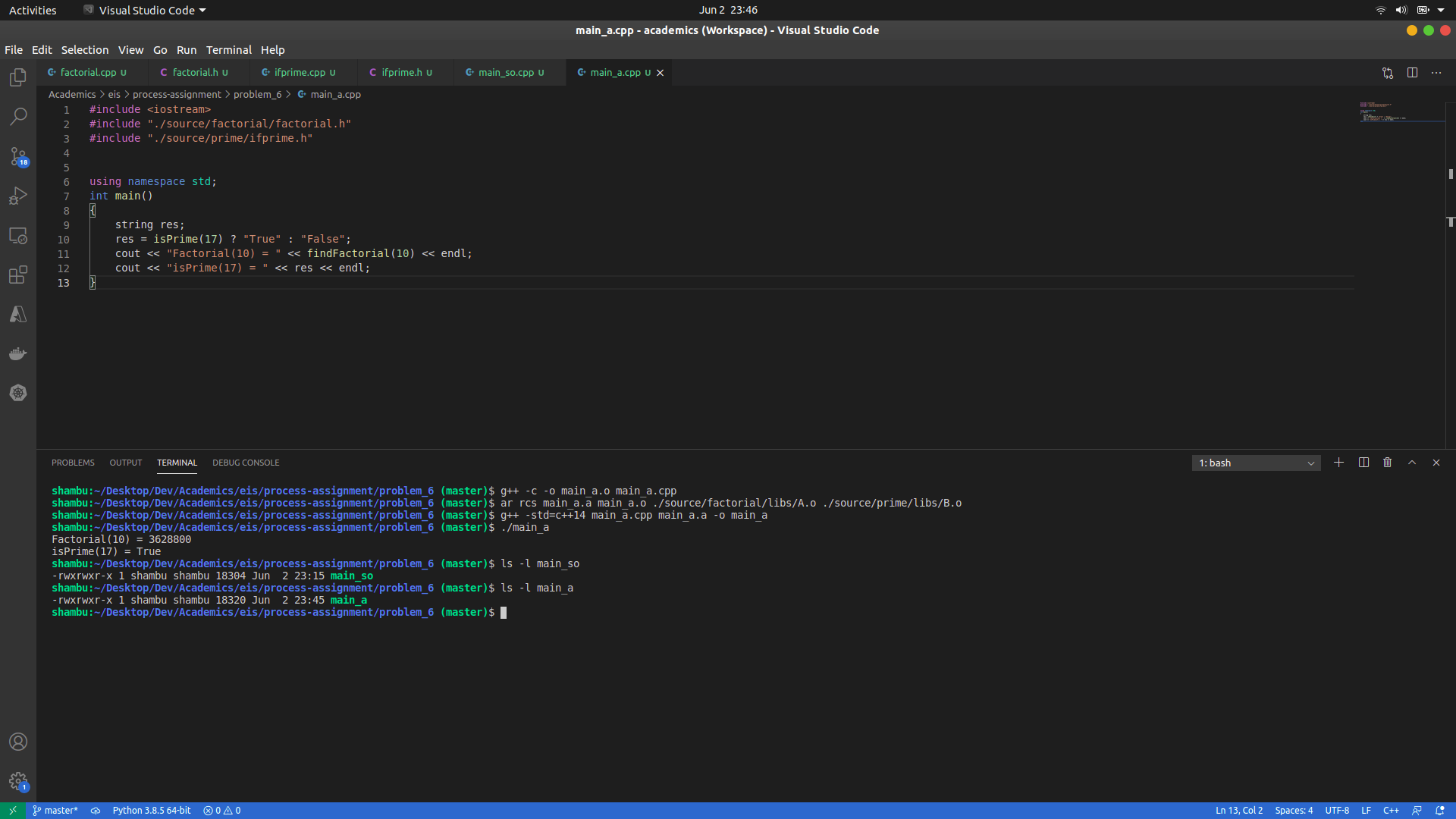Image resolution: width=1456 pixels, height=819 pixels.
Task: Open Source Control with 18 changes
Action: coord(18,156)
